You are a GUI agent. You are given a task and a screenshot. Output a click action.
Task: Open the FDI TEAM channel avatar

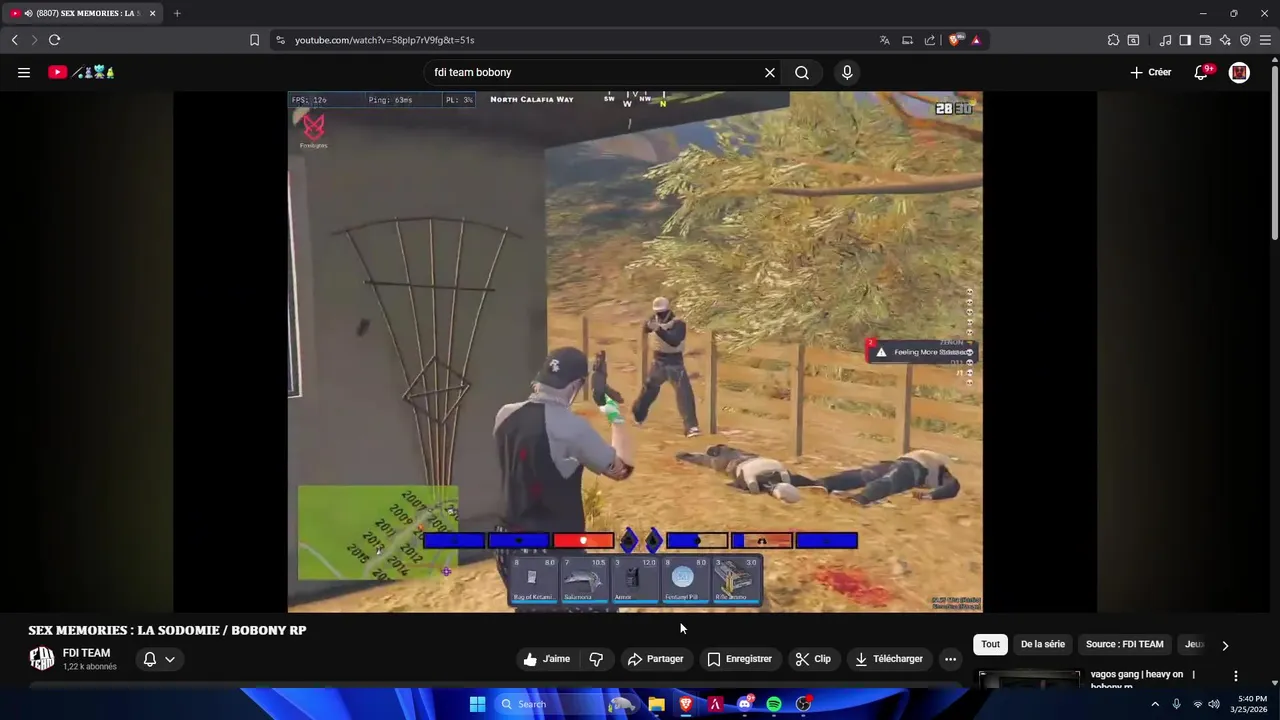click(41, 658)
